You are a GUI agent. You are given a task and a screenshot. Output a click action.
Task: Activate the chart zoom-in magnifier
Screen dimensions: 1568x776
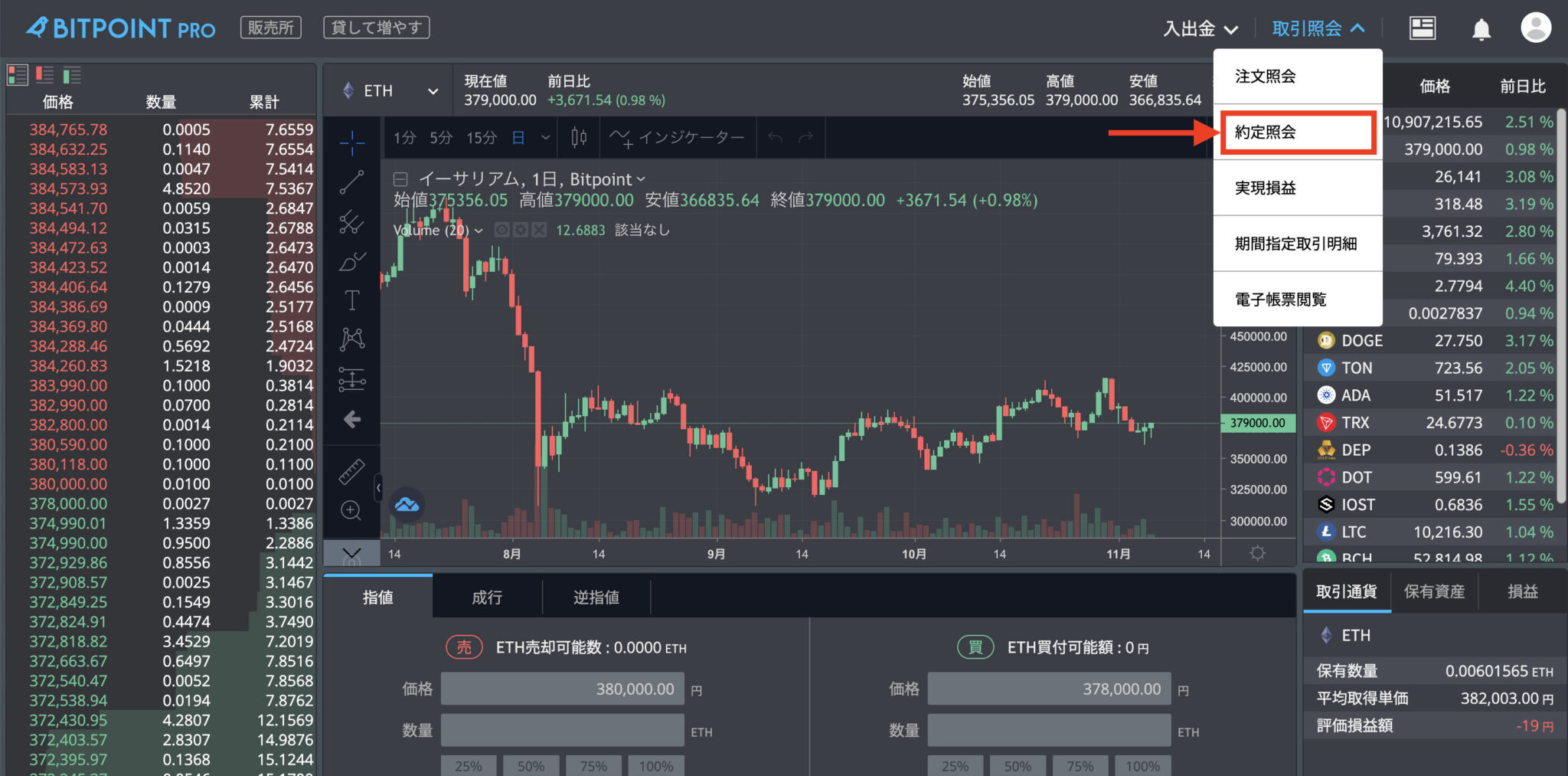click(x=351, y=509)
